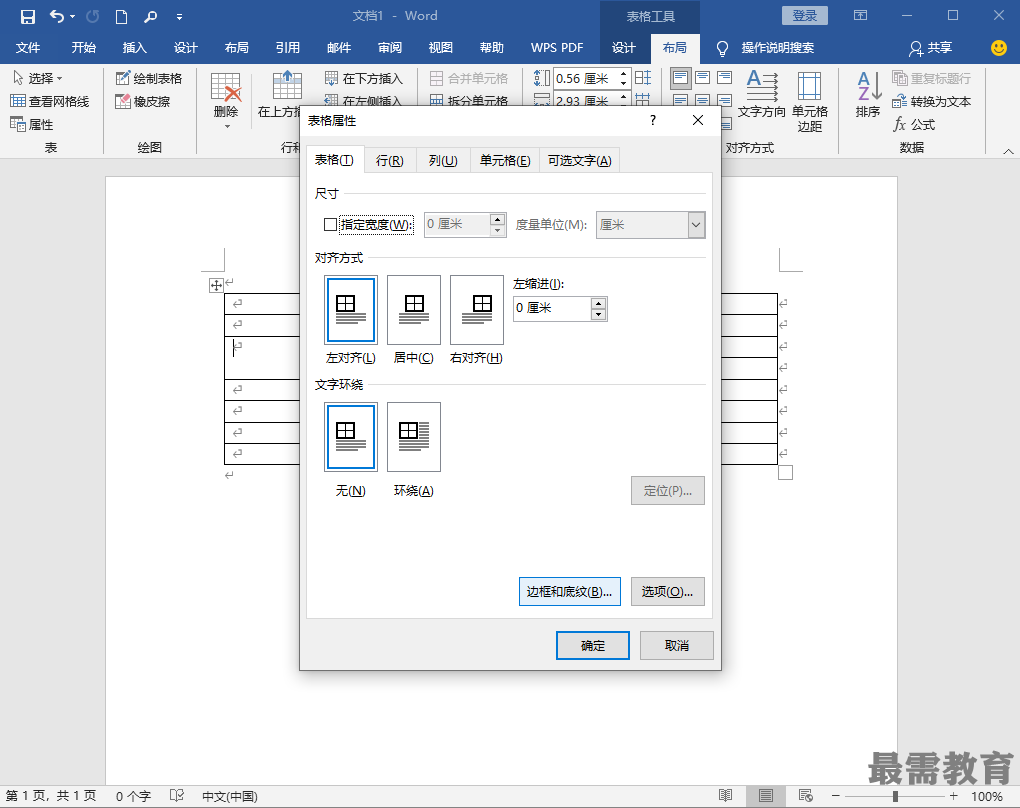Open the 审阅 ribbon tab

(390, 47)
